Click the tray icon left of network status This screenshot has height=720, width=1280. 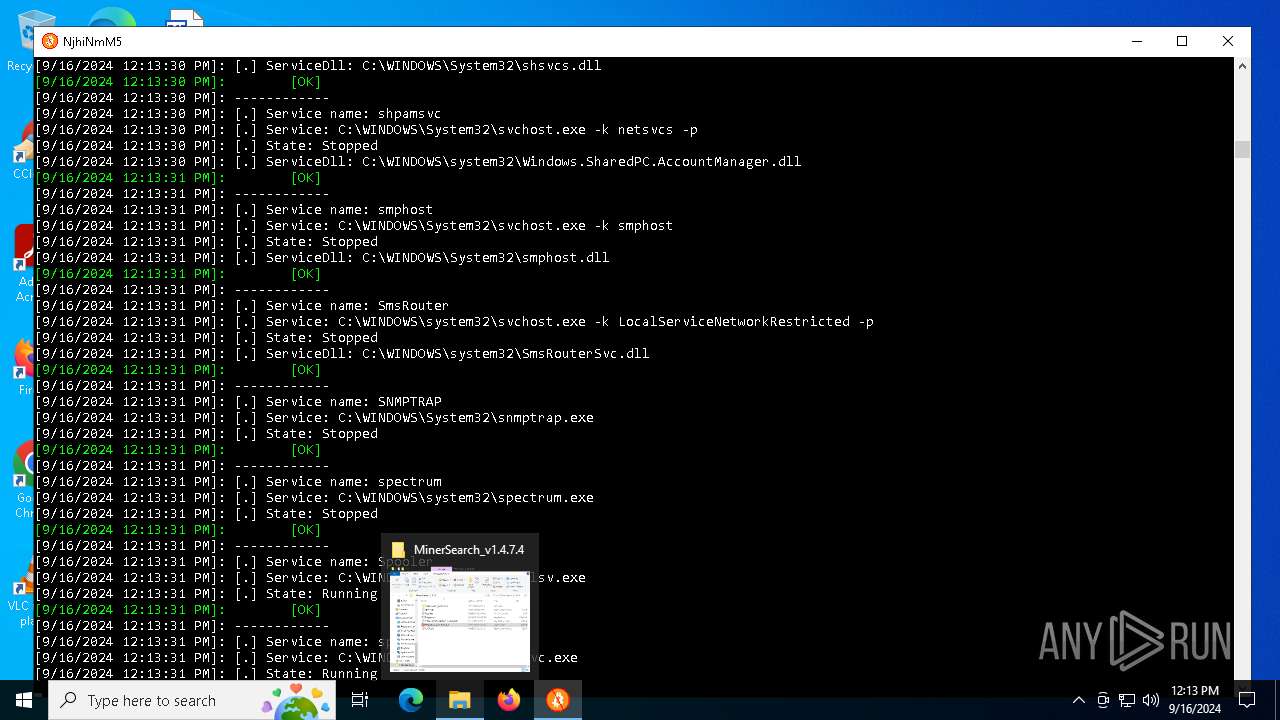(1103, 700)
